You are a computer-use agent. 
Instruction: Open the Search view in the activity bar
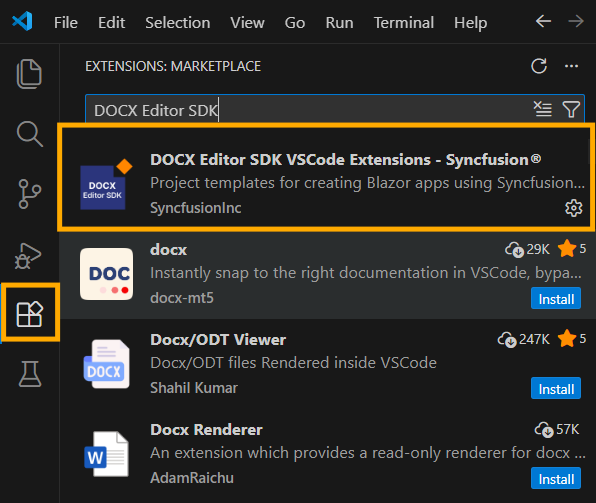[29, 134]
